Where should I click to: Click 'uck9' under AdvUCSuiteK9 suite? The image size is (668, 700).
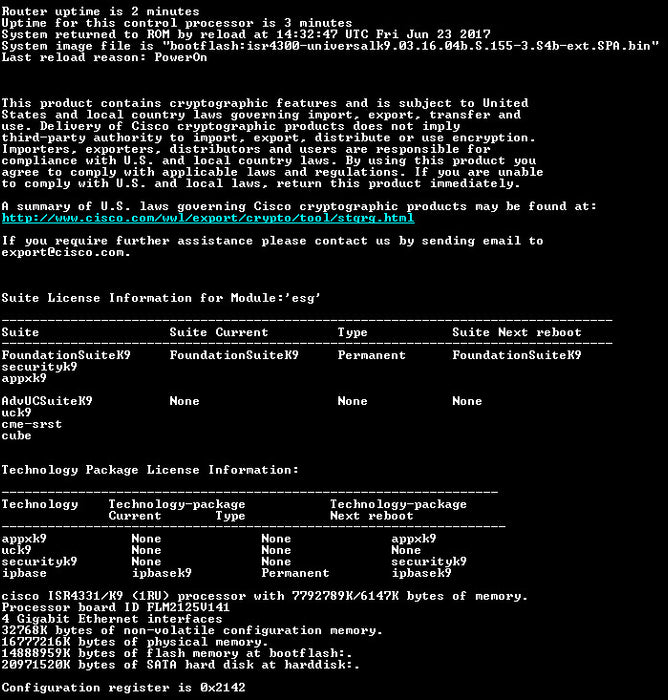16,412
